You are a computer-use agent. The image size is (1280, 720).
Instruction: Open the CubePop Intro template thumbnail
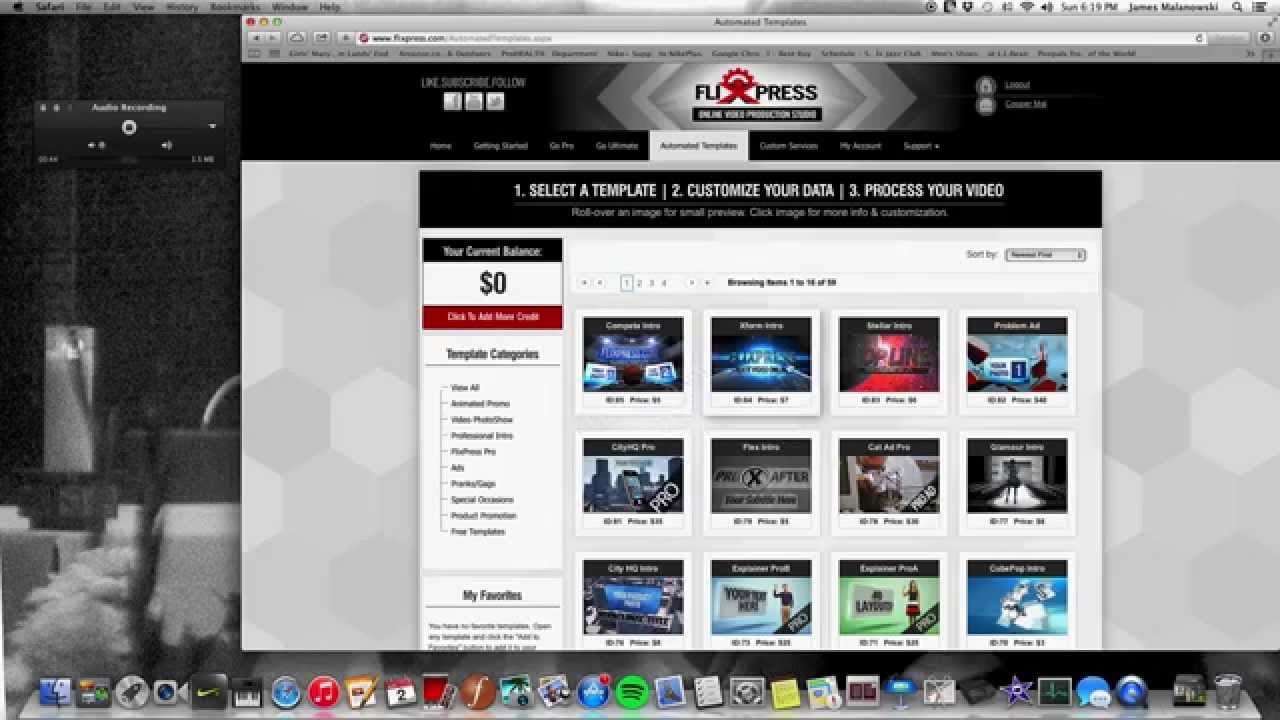click(x=1017, y=606)
